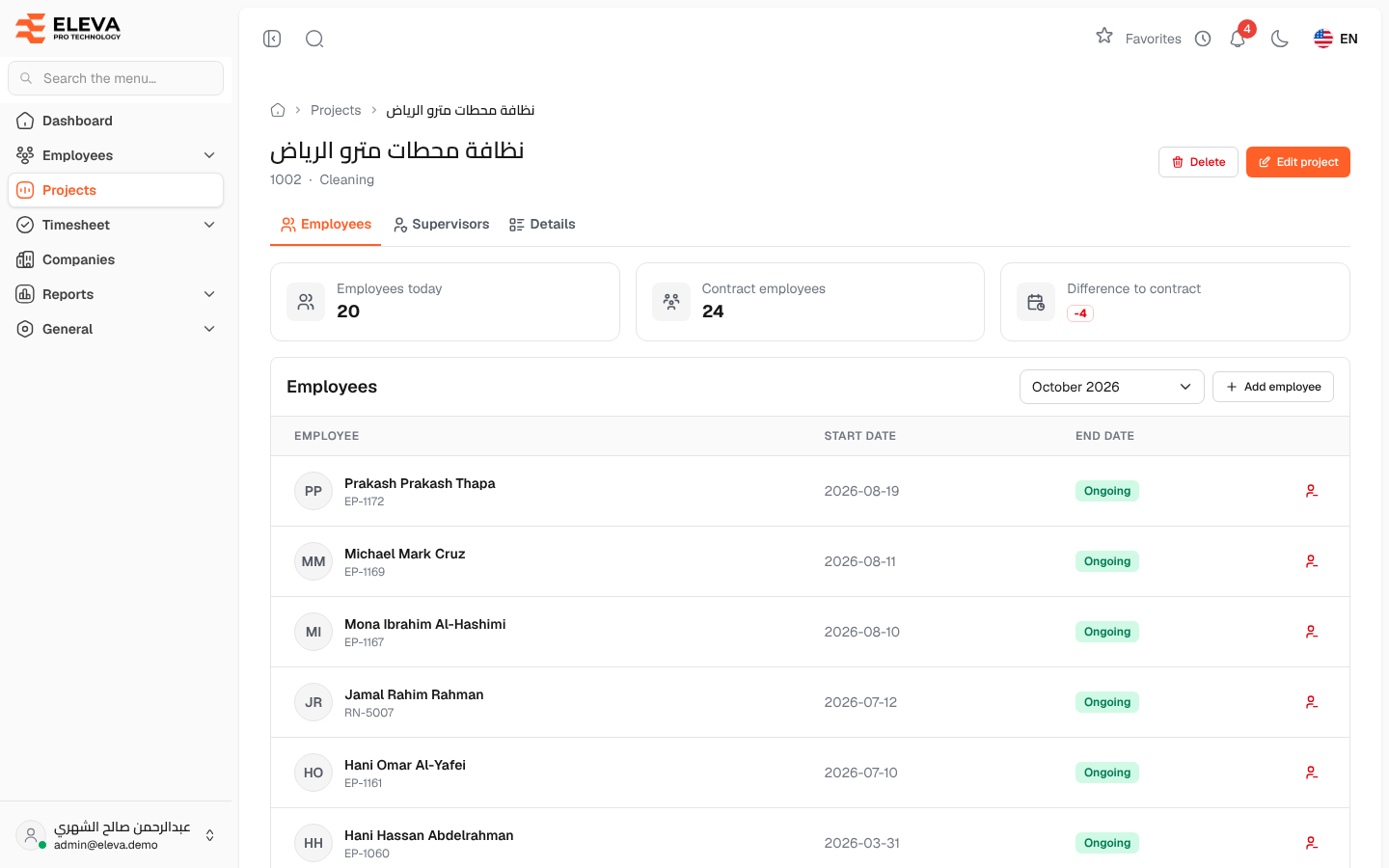Remove Jamal Rahim Rahman from project
Image resolution: width=1389 pixels, height=868 pixels.
(1312, 702)
